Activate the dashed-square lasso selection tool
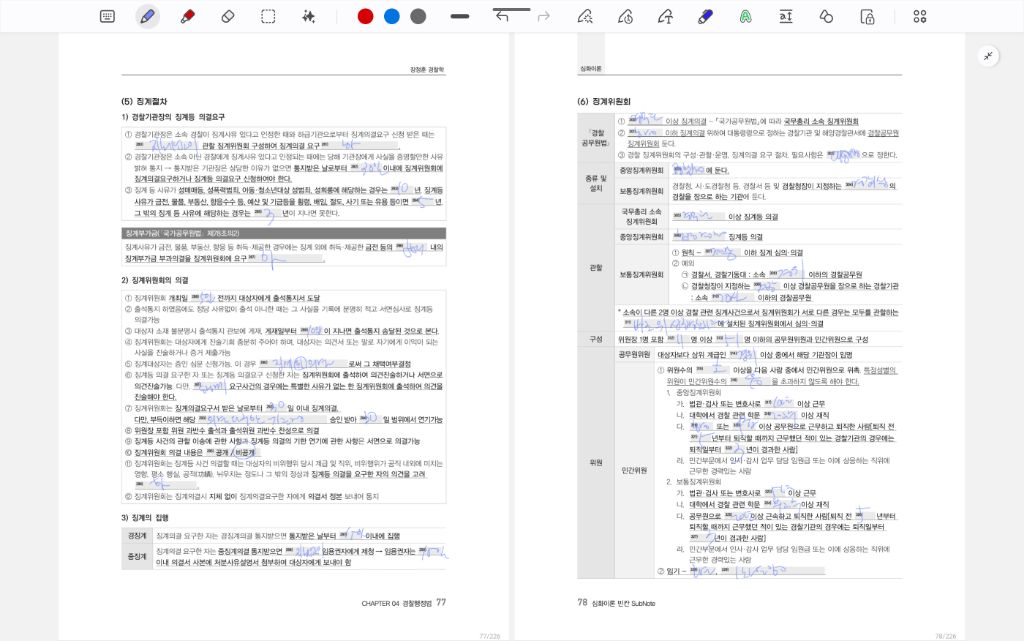Viewport: 1024px width, 641px height. pos(268,16)
